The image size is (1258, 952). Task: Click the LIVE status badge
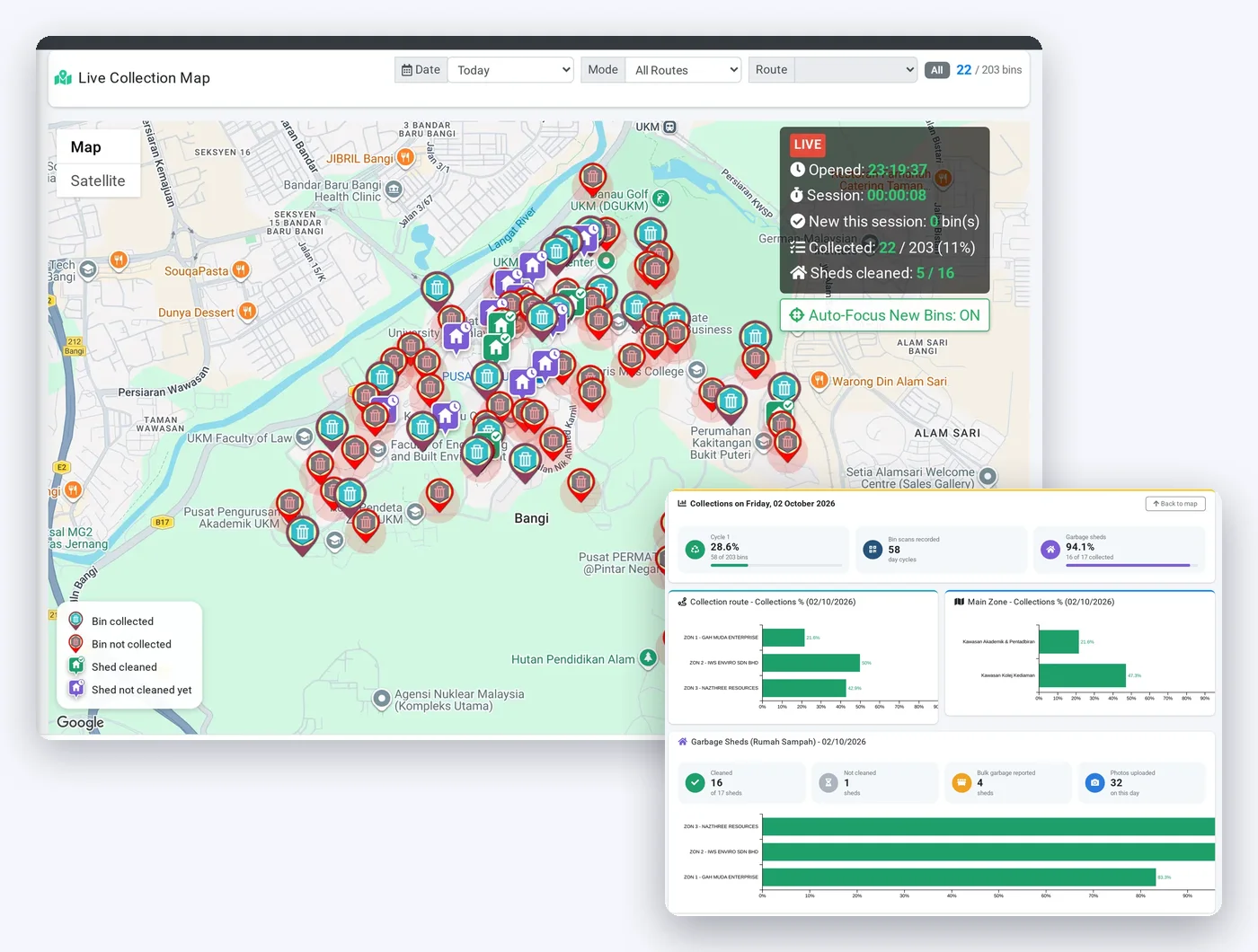pyautogui.click(x=807, y=145)
